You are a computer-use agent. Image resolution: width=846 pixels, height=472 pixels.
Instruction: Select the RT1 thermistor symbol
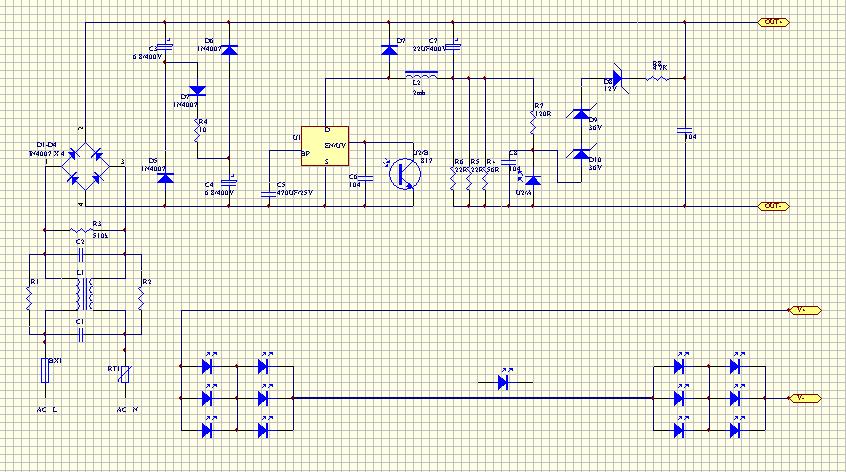(125, 375)
